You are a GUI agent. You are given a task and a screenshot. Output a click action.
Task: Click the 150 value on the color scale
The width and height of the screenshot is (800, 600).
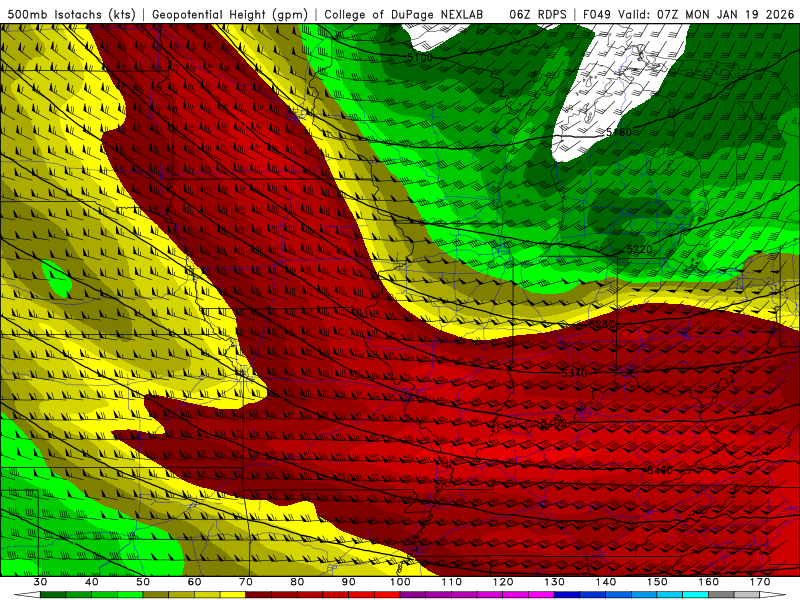point(658,582)
